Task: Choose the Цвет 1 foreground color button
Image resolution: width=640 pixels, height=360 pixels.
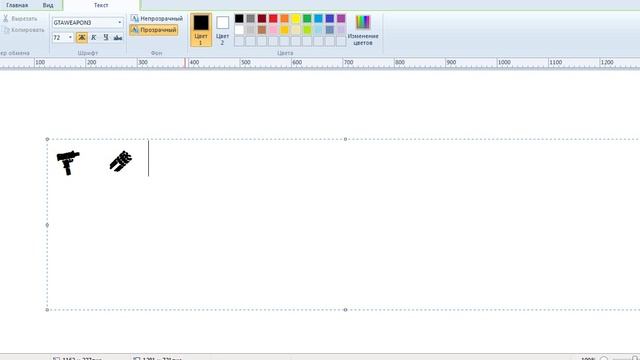Action: 201,29
